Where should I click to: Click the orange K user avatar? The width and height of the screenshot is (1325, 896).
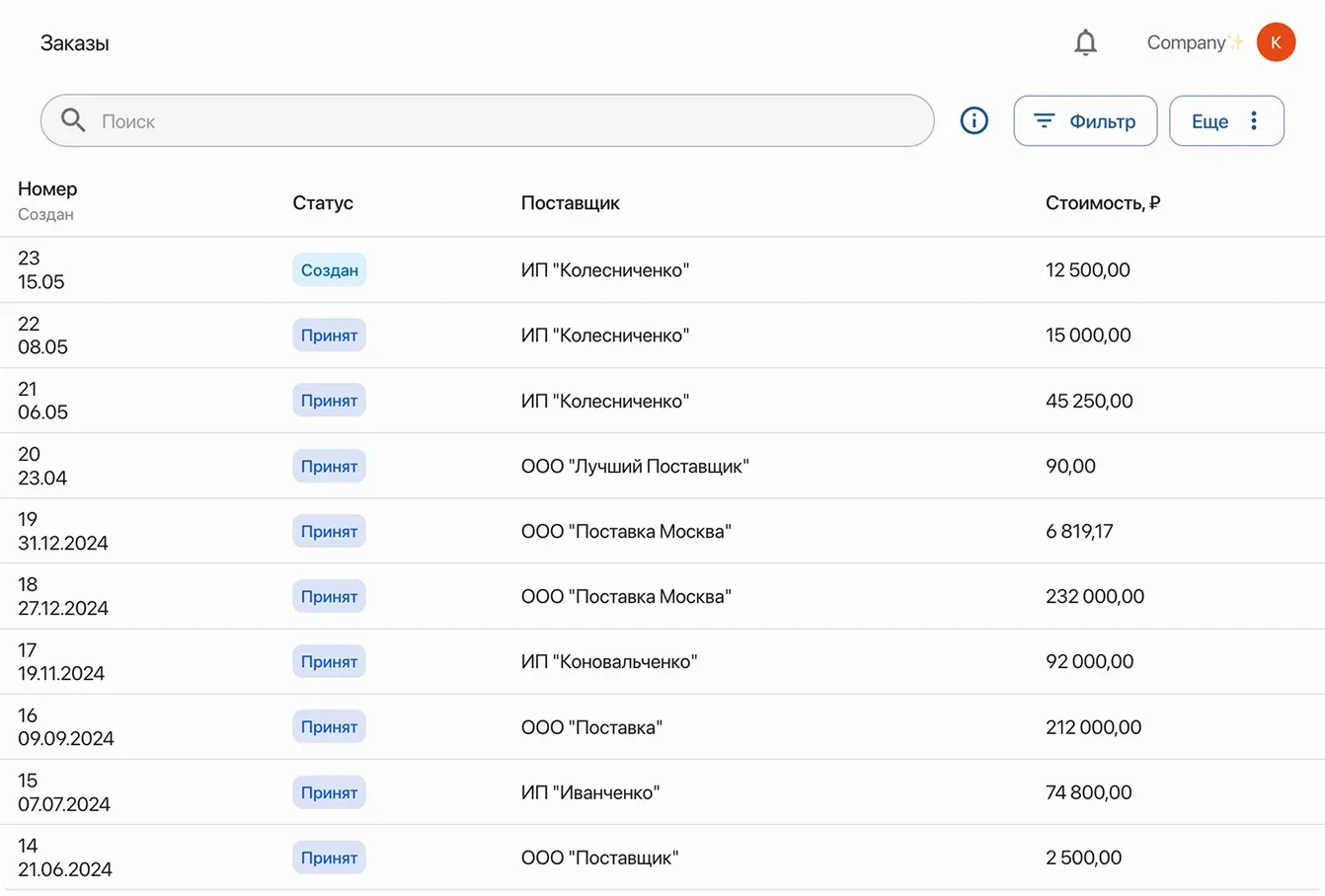(x=1276, y=42)
